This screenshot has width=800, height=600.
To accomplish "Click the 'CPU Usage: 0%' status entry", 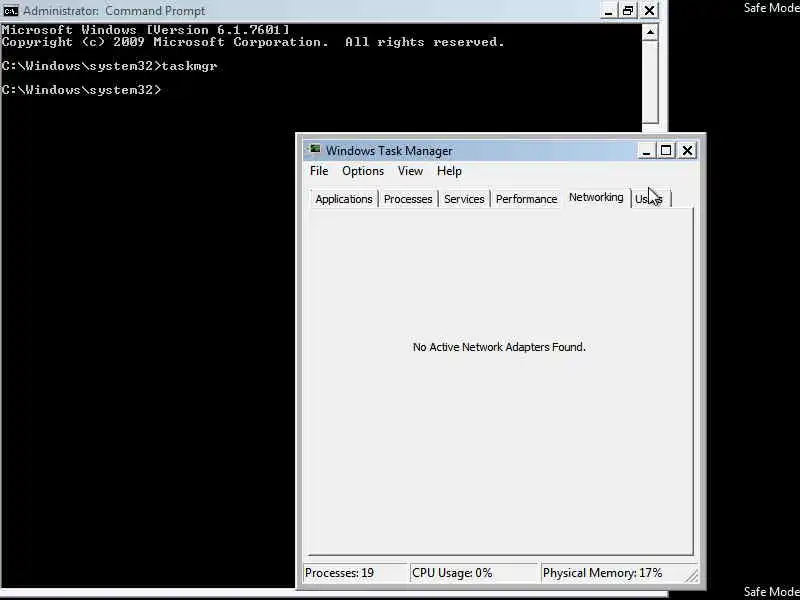I will click(474, 573).
